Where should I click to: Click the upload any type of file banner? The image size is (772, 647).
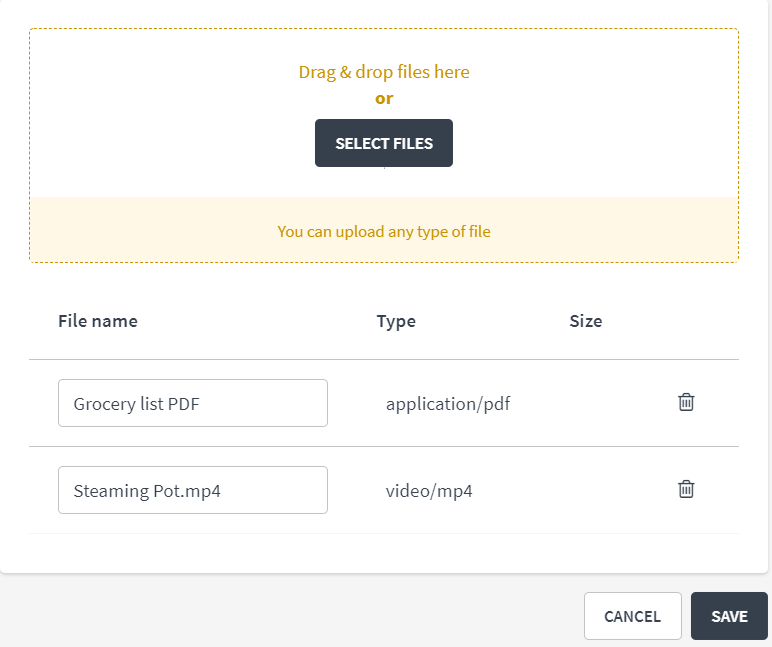tap(384, 230)
